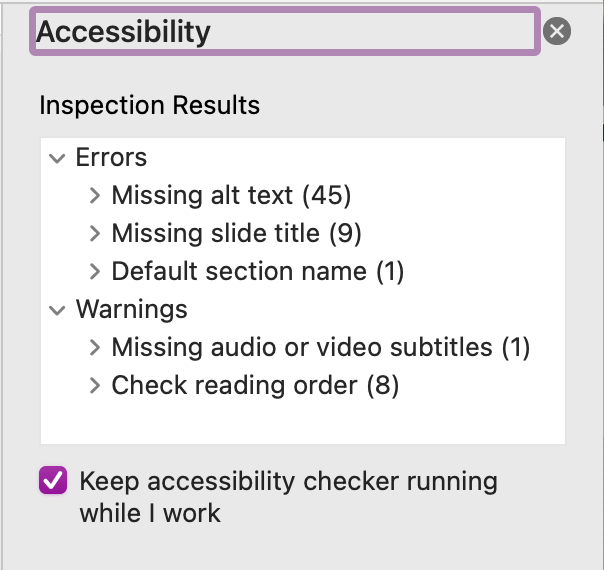
Task: Uncheck Keep accessibility checker running checkbox
Action: (x=52, y=481)
